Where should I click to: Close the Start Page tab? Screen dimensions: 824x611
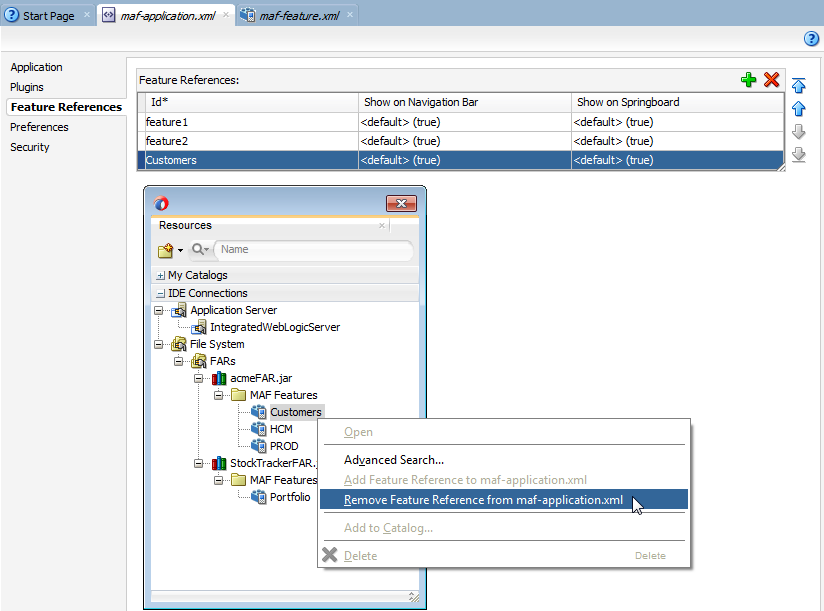(87, 15)
